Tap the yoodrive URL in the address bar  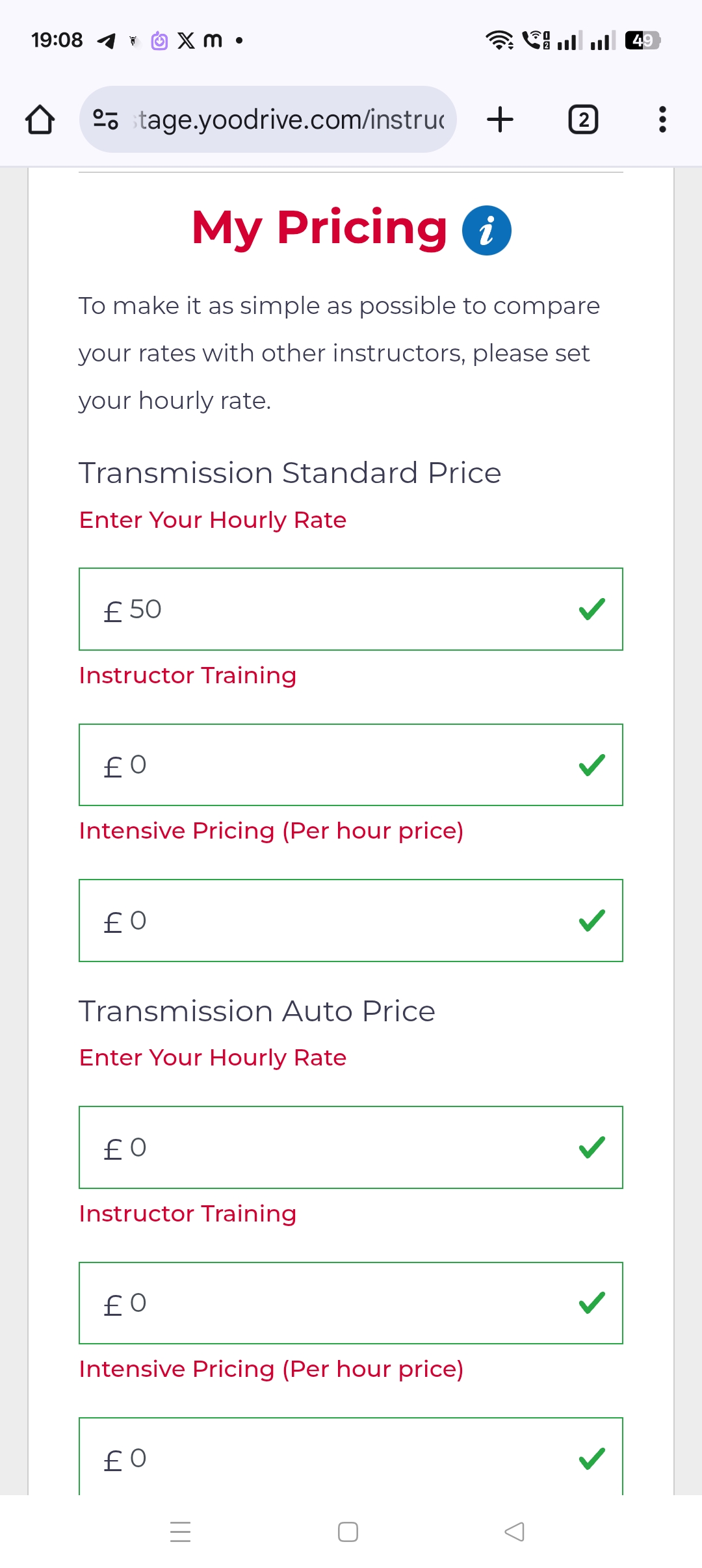point(290,120)
